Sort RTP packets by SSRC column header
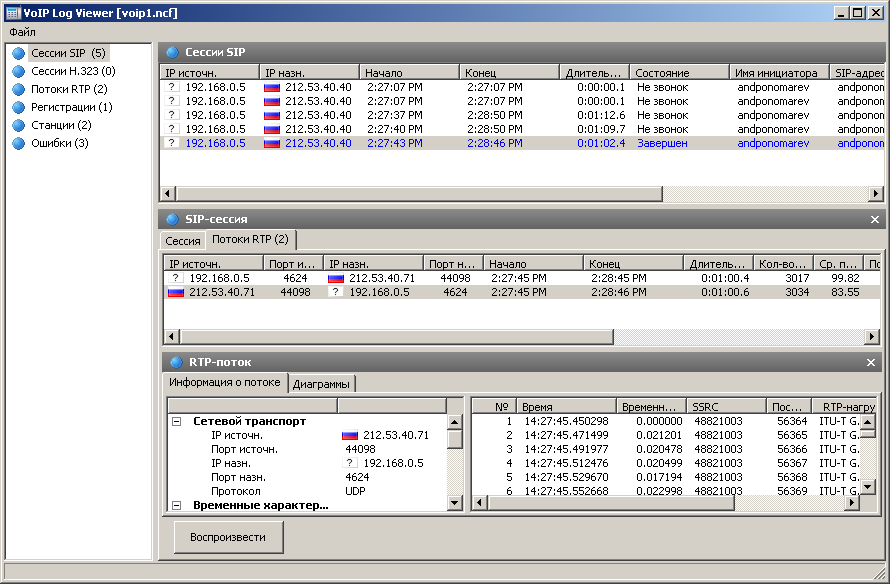The image size is (890, 584). [727, 407]
